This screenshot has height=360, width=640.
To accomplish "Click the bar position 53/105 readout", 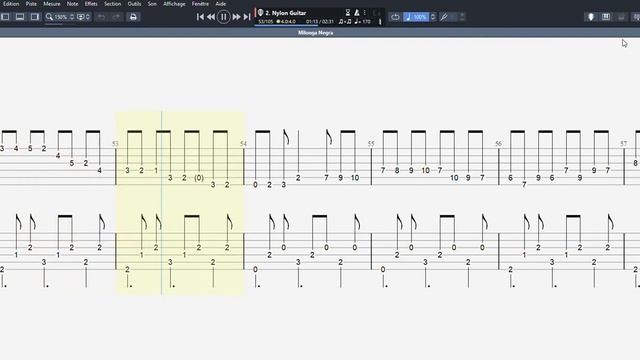I will pyautogui.click(x=266, y=22).
